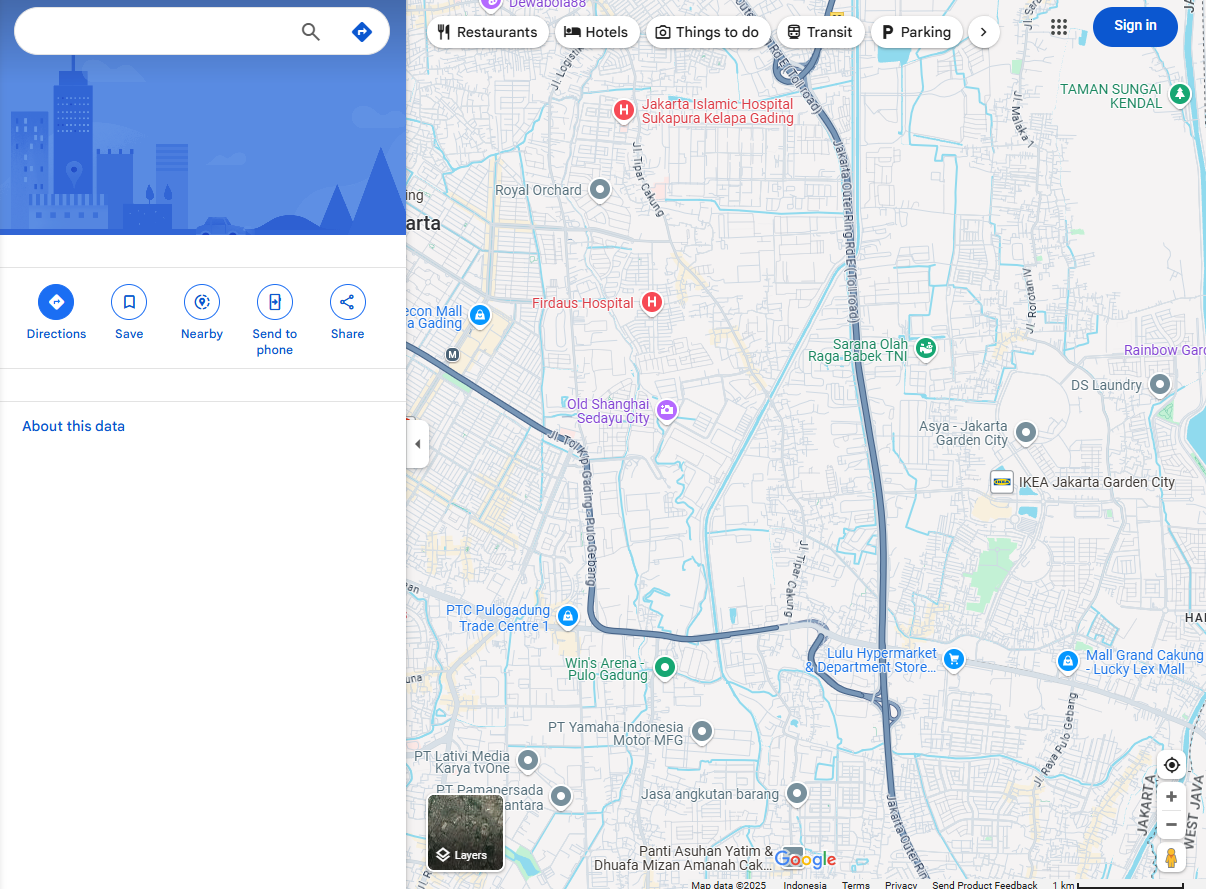Select Jakarta Islamic Hospital map pin
Screen dimensions: 1206x889
[624, 110]
